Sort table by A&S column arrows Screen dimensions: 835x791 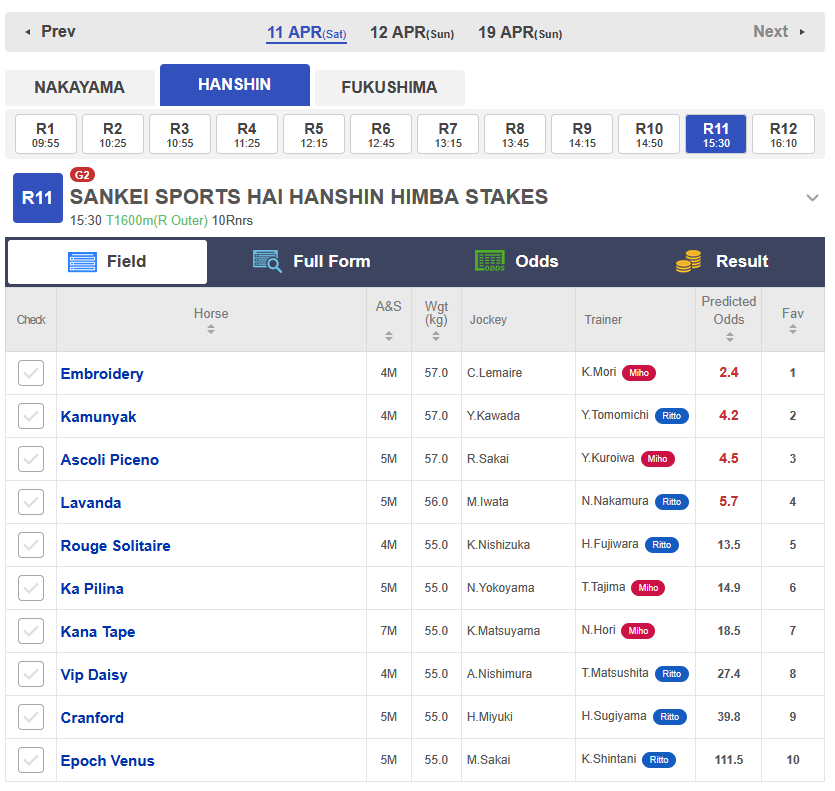389,336
